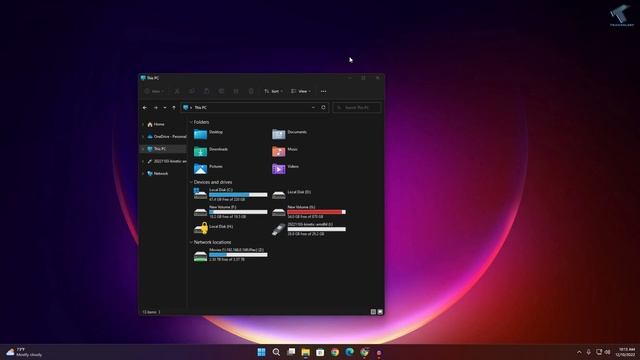This screenshot has height=360, width=640.
Task: Select OneDrive - Personal in navigation pane
Action: (163, 136)
